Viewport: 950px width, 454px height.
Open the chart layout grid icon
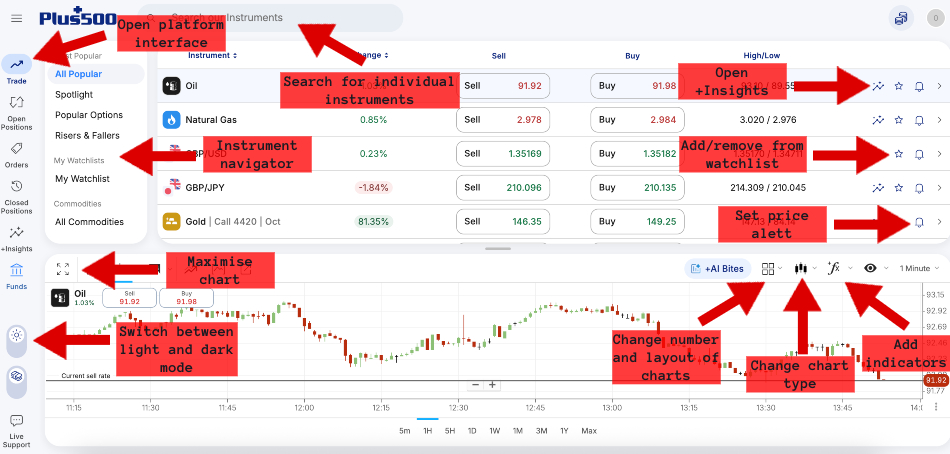[x=768, y=269]
